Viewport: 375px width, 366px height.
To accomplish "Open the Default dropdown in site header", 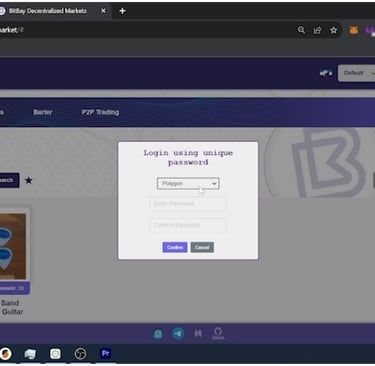I will click(x=356, y=73).
